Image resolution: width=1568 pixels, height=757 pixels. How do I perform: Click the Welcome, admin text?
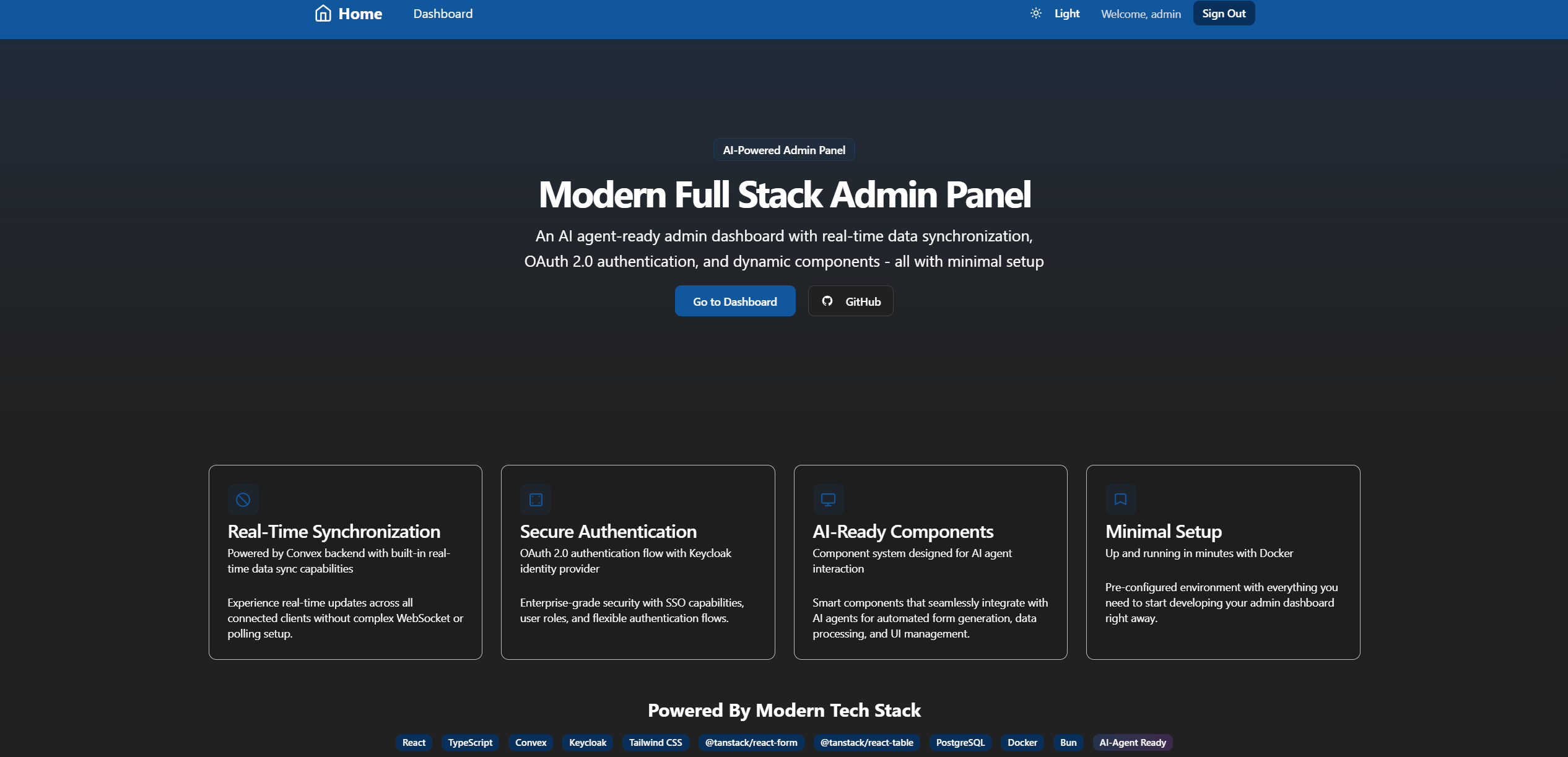coord(1141,14)
